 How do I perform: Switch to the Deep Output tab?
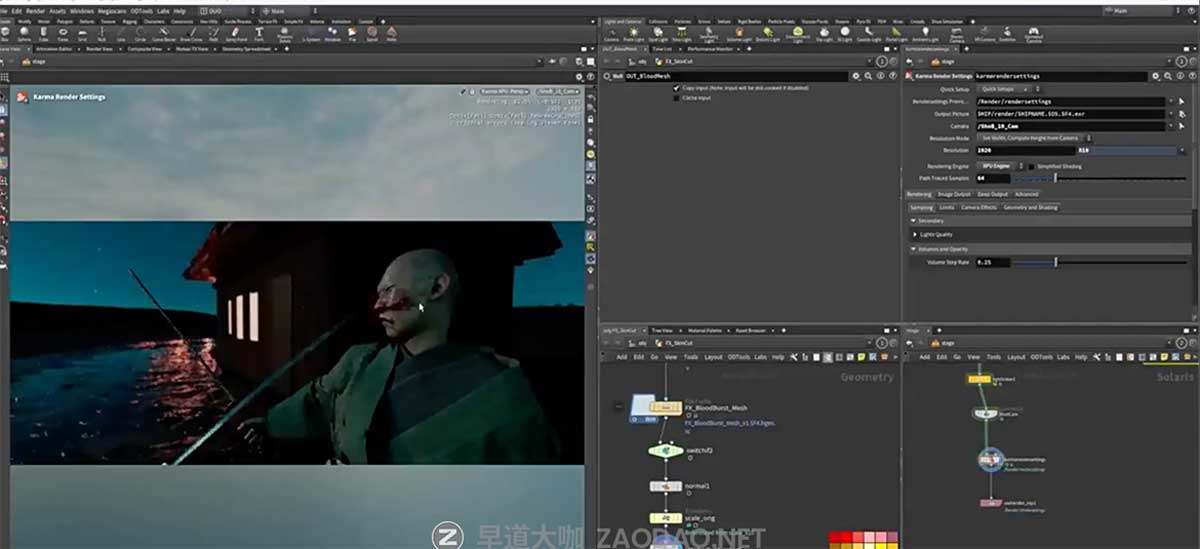pos(992,194)
